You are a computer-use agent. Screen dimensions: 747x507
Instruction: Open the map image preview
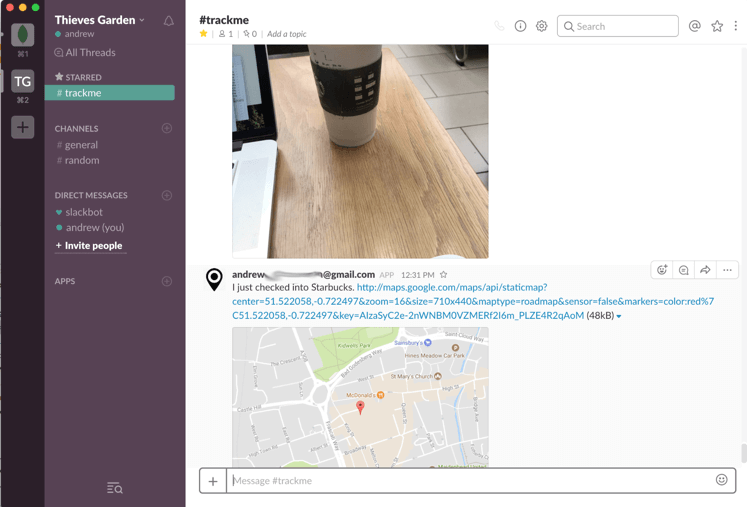tap(360, 397)
